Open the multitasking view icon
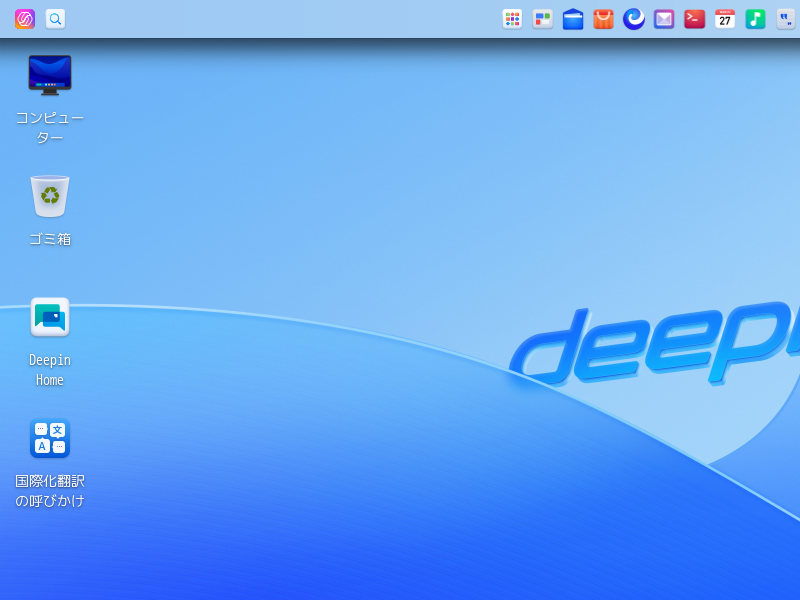This screenshot has height=600, width=800. pos(542,19)
